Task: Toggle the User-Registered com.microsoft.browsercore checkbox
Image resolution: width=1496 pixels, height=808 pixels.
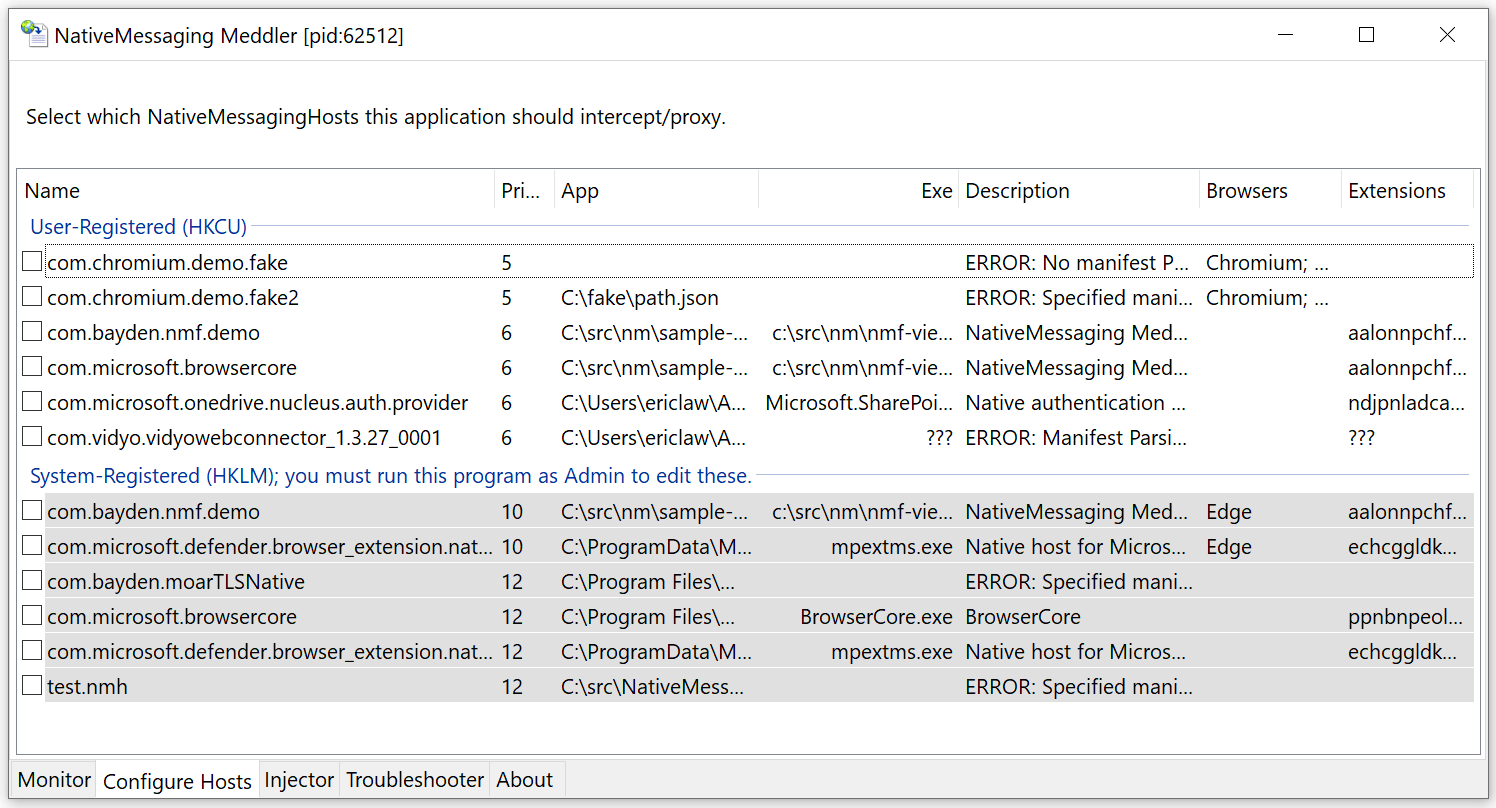Action: point(32,367)
